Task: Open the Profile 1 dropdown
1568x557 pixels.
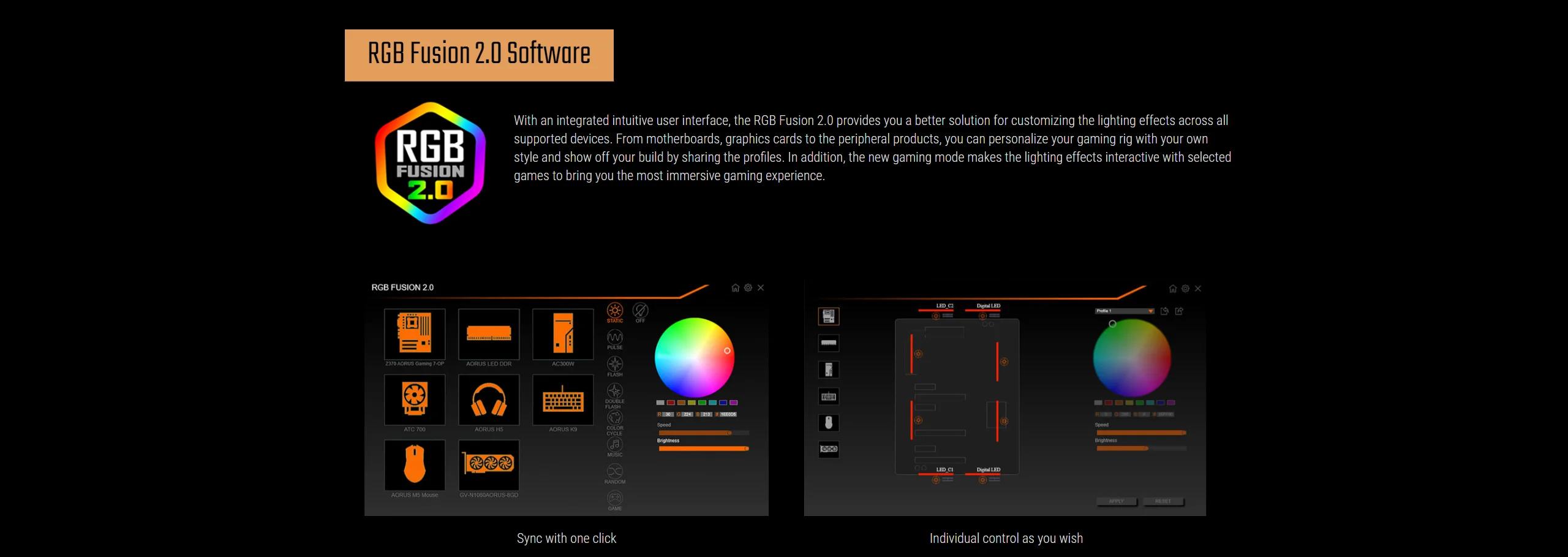Action: click(1125, 311)
